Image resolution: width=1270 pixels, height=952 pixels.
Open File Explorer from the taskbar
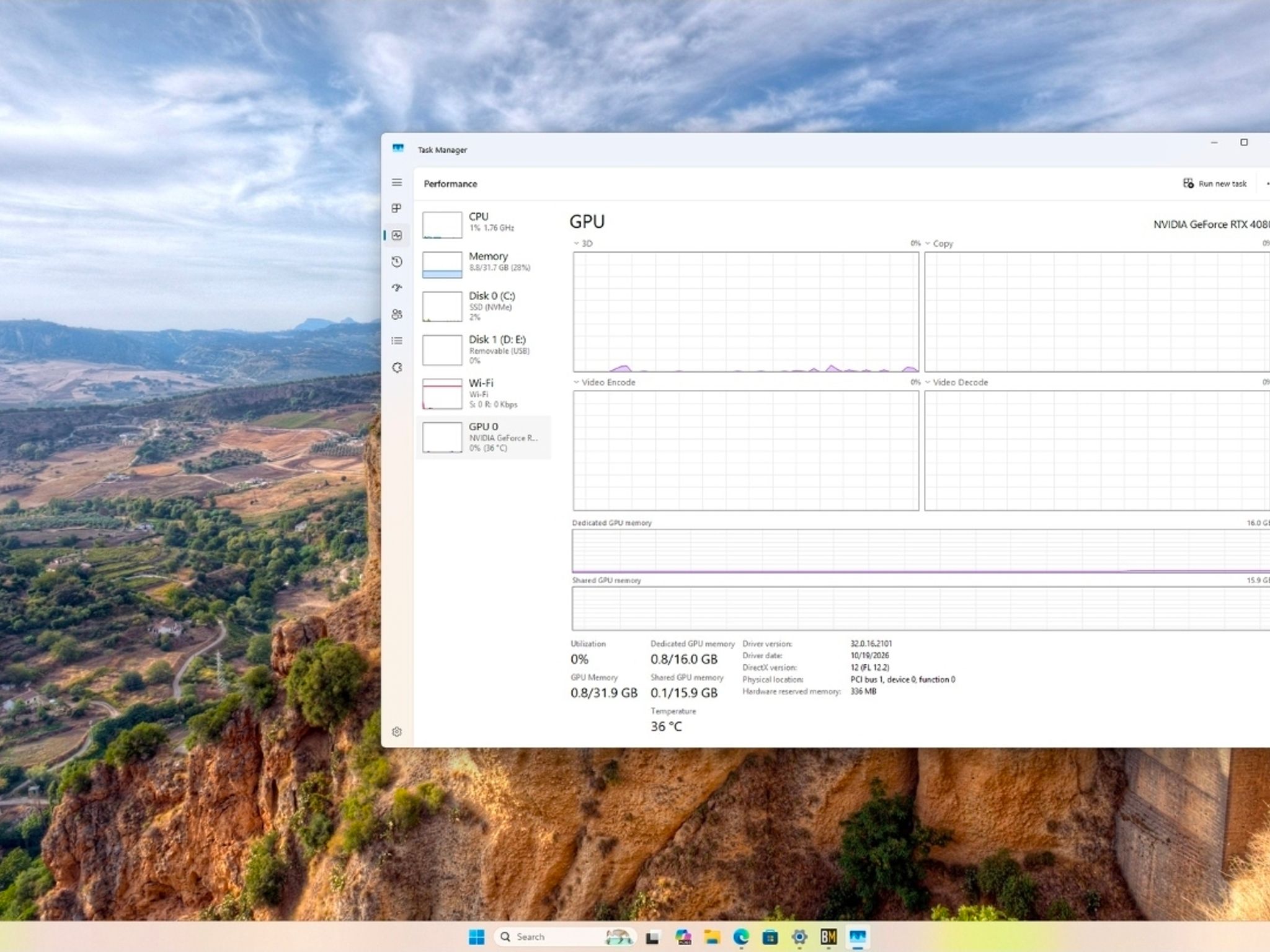point(712,937)
